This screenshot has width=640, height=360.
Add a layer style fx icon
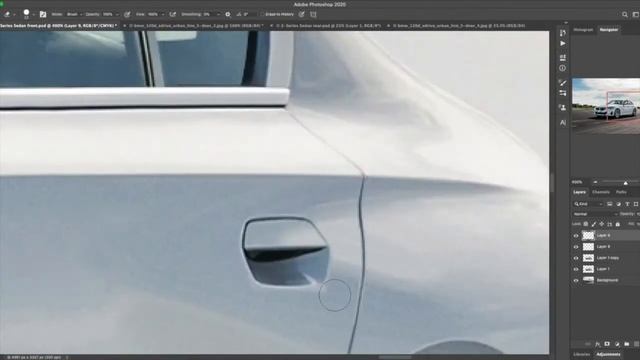click(598, 344)
